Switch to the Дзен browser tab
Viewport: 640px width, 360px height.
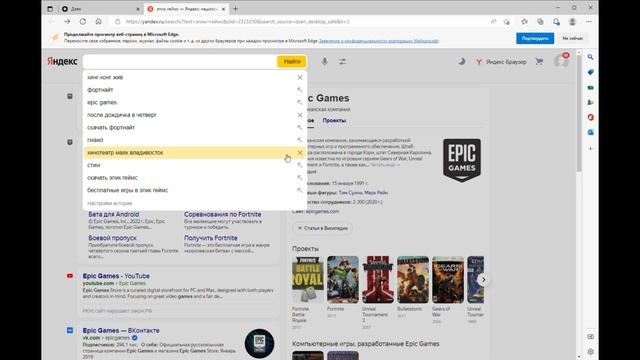tap(98, 9)
